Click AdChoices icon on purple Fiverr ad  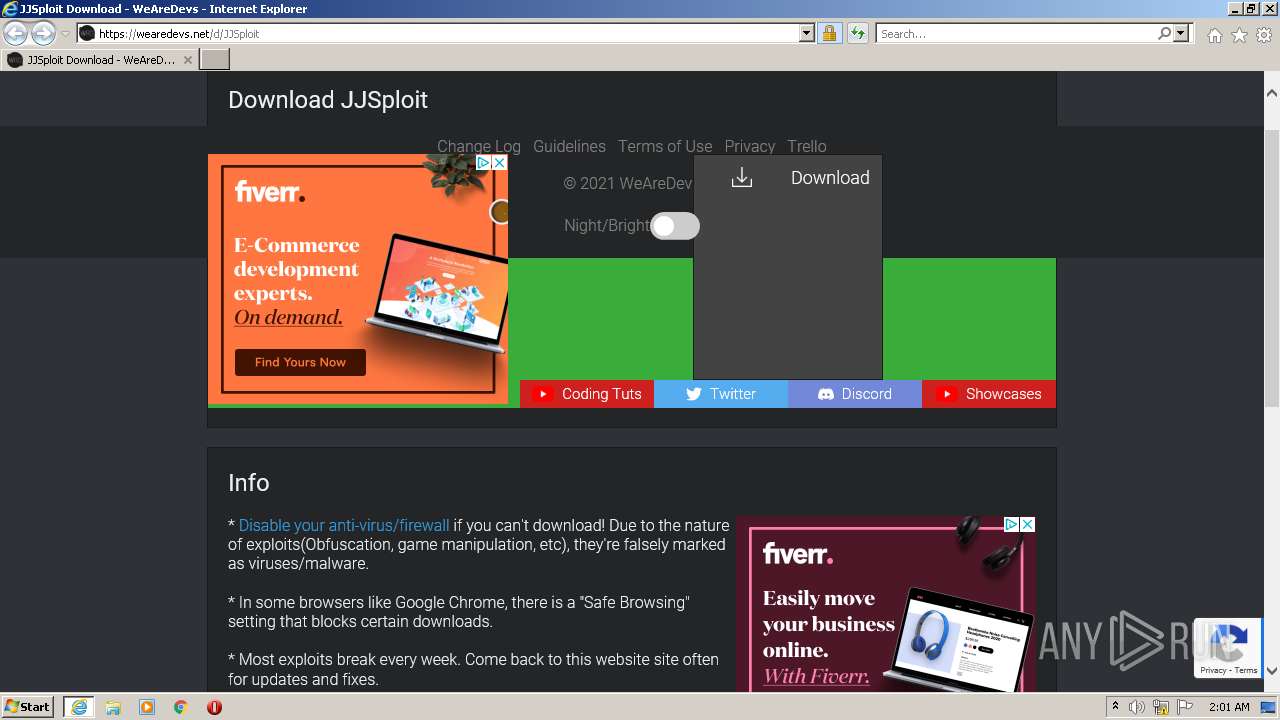1011,524
